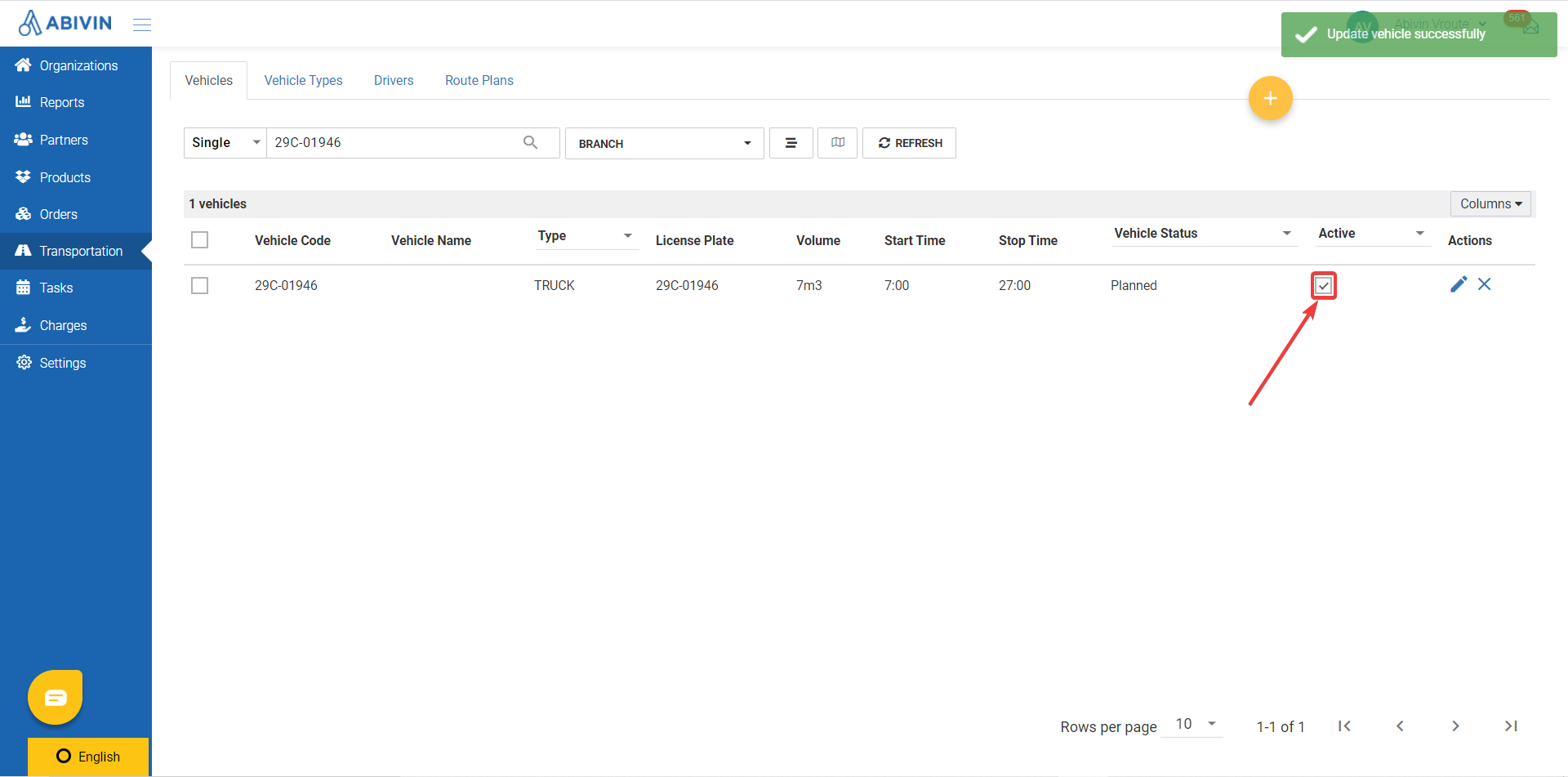Open the Columns dropdown
1568x777 pixels.
pyautogui.click(x=1490, y=203)
